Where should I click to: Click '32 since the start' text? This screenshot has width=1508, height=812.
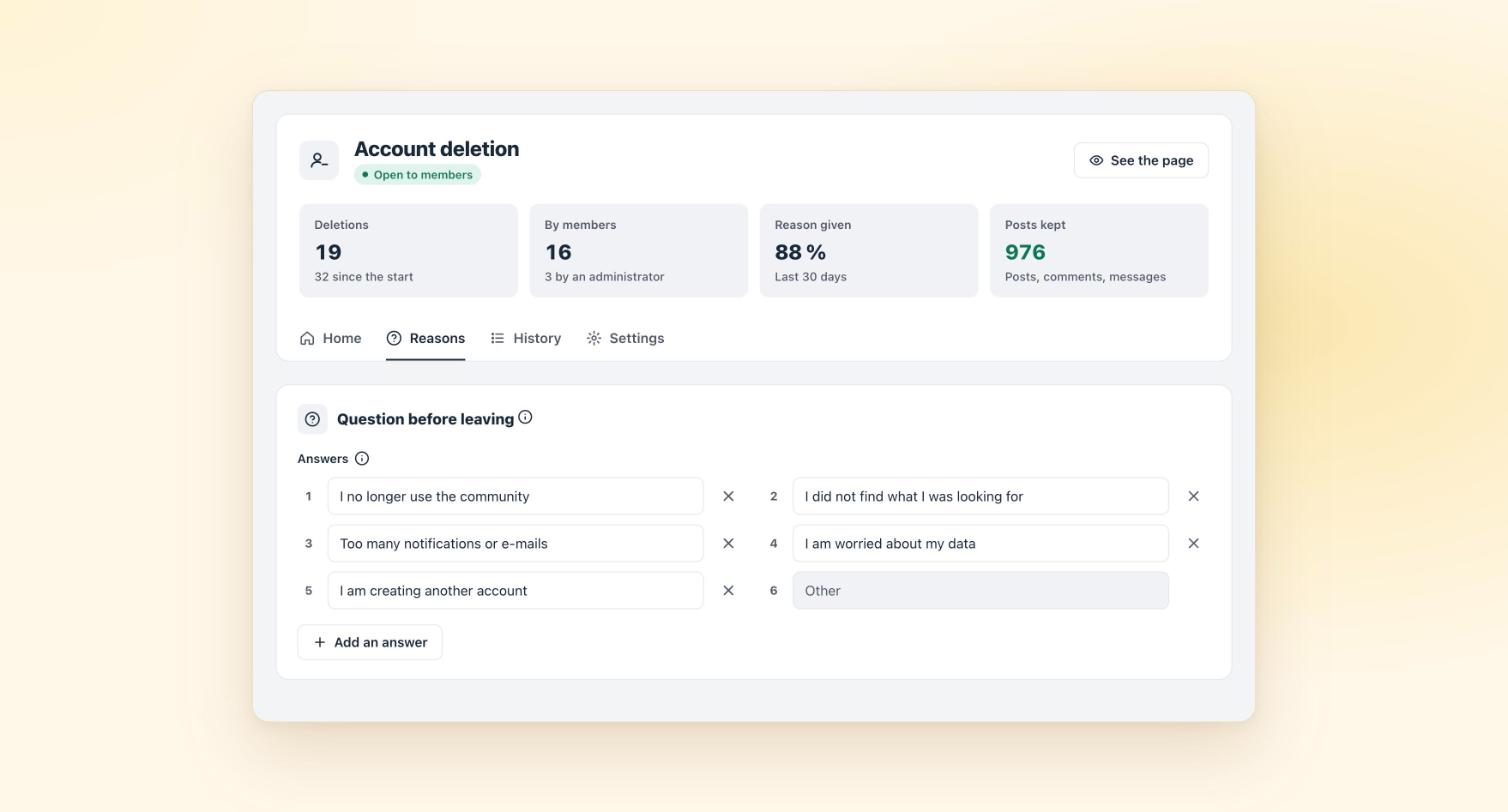364,277
